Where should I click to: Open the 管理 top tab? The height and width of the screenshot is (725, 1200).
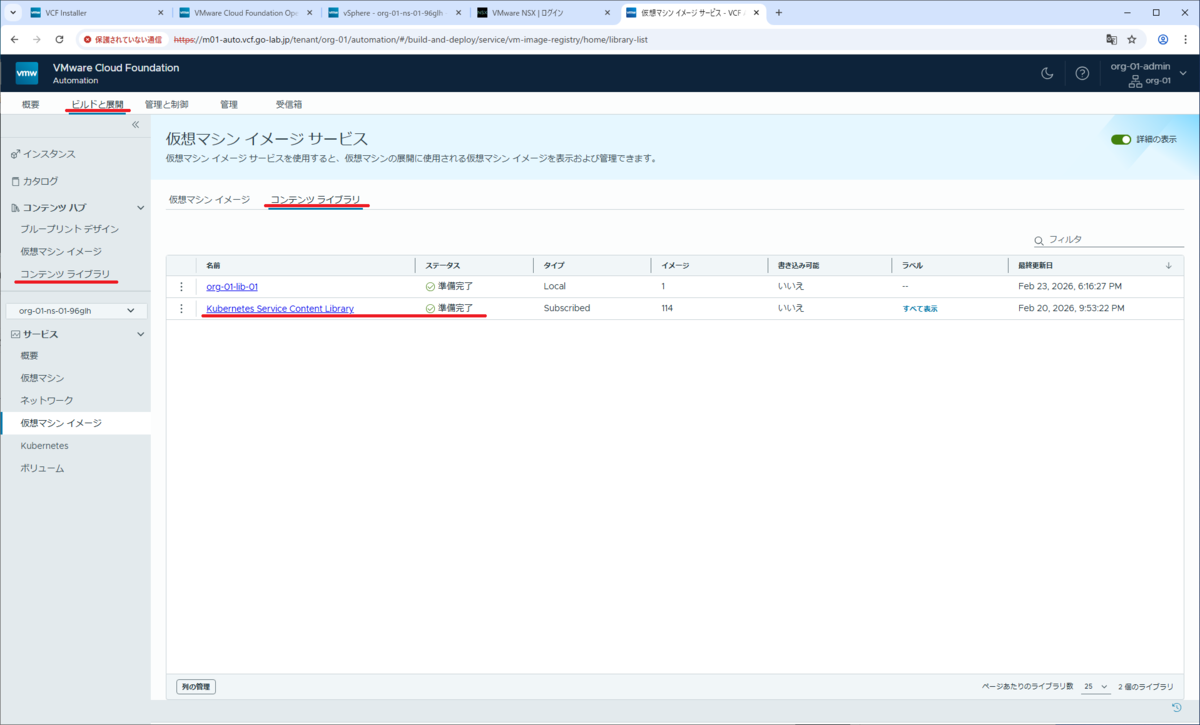[x=229, y=104]
